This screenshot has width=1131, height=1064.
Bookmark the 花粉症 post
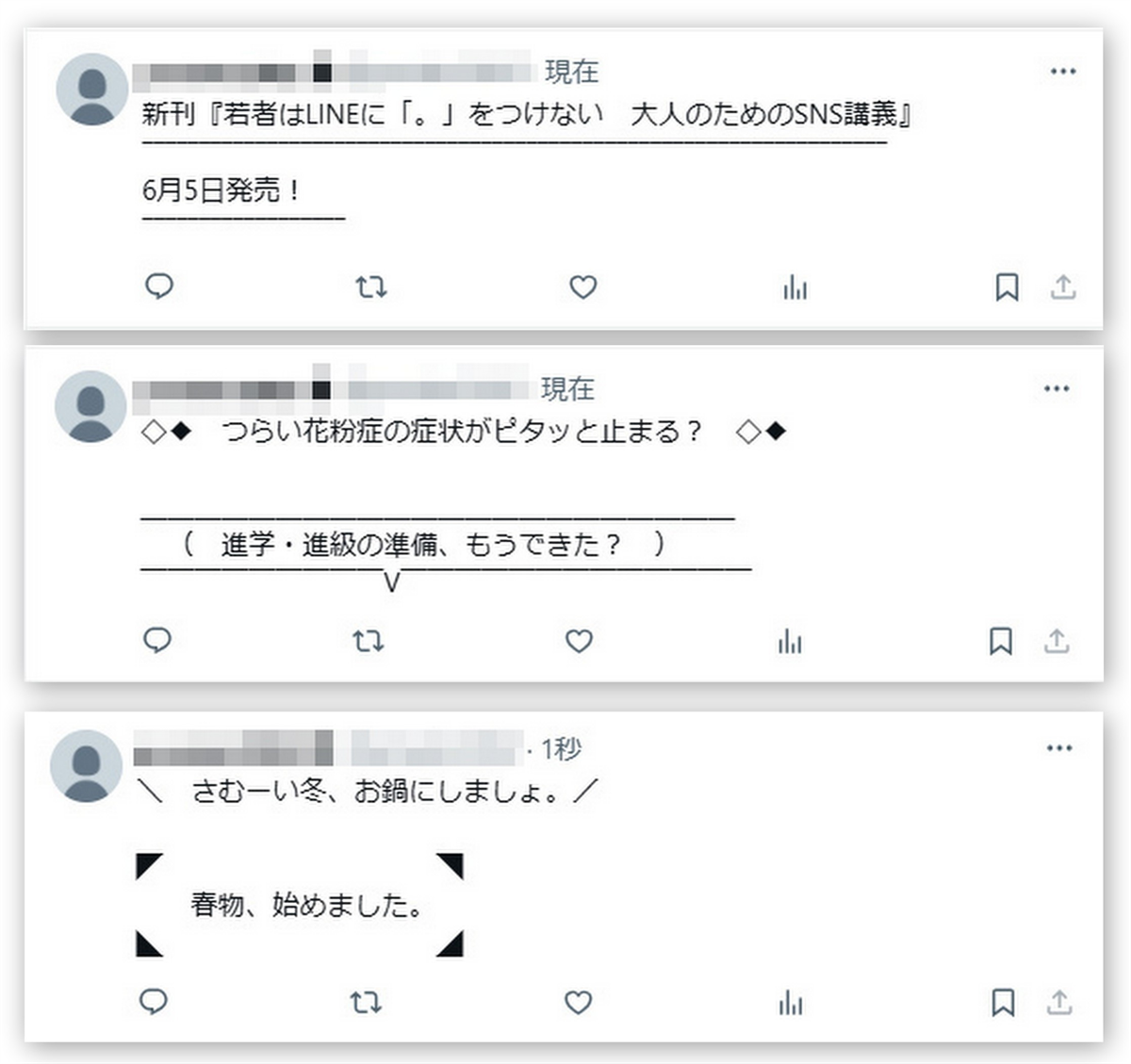(1001, 642)
